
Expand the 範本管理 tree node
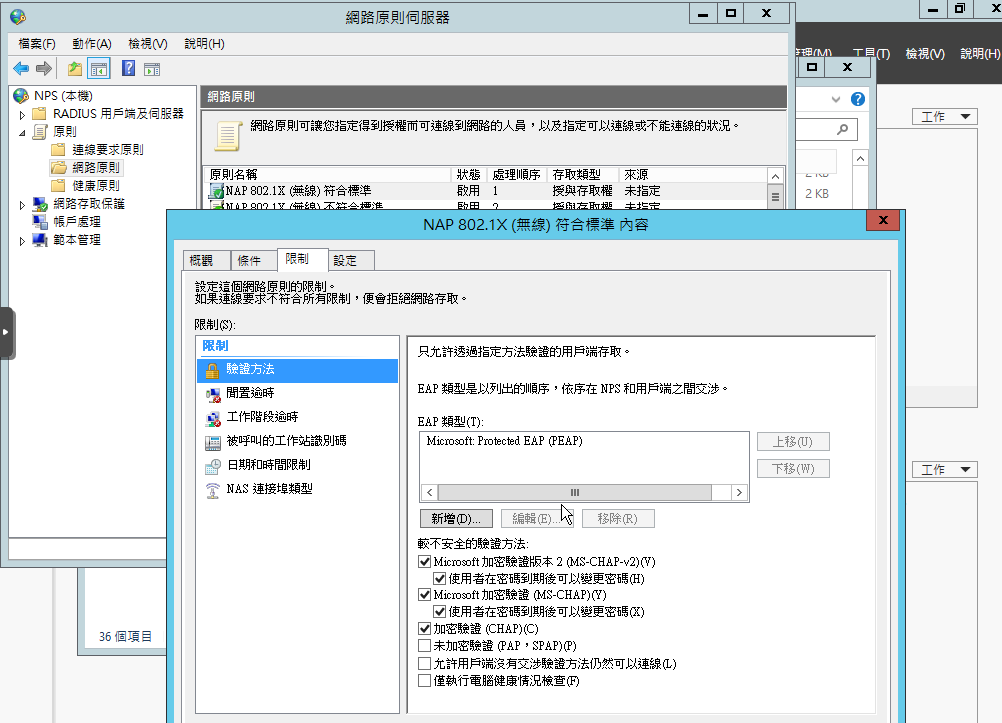pyautogui.click(x=22, y=241)
